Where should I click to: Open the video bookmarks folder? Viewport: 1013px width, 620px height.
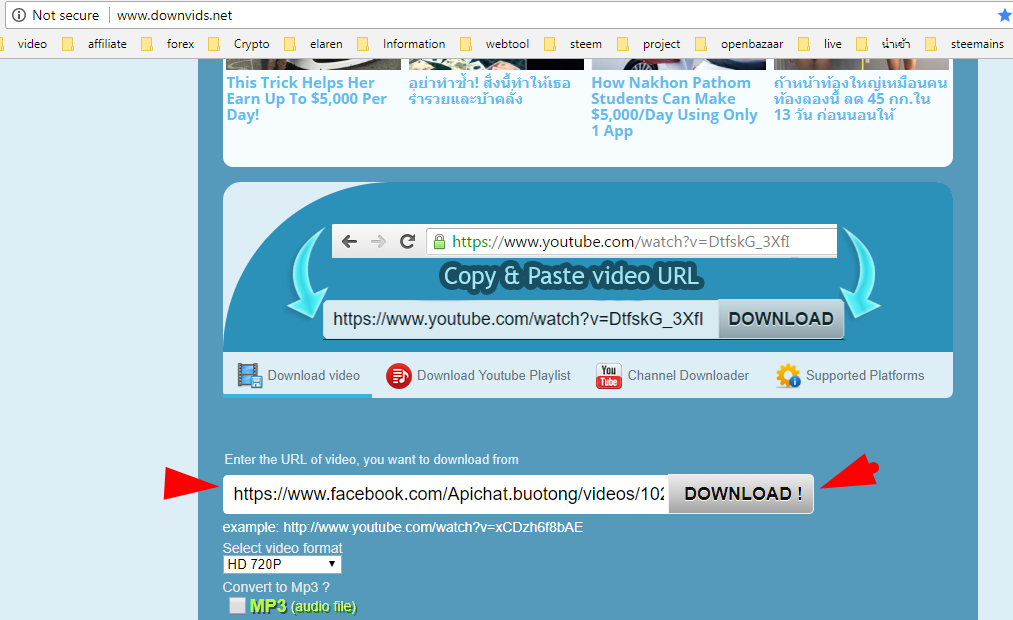click(x=25, y=44)
